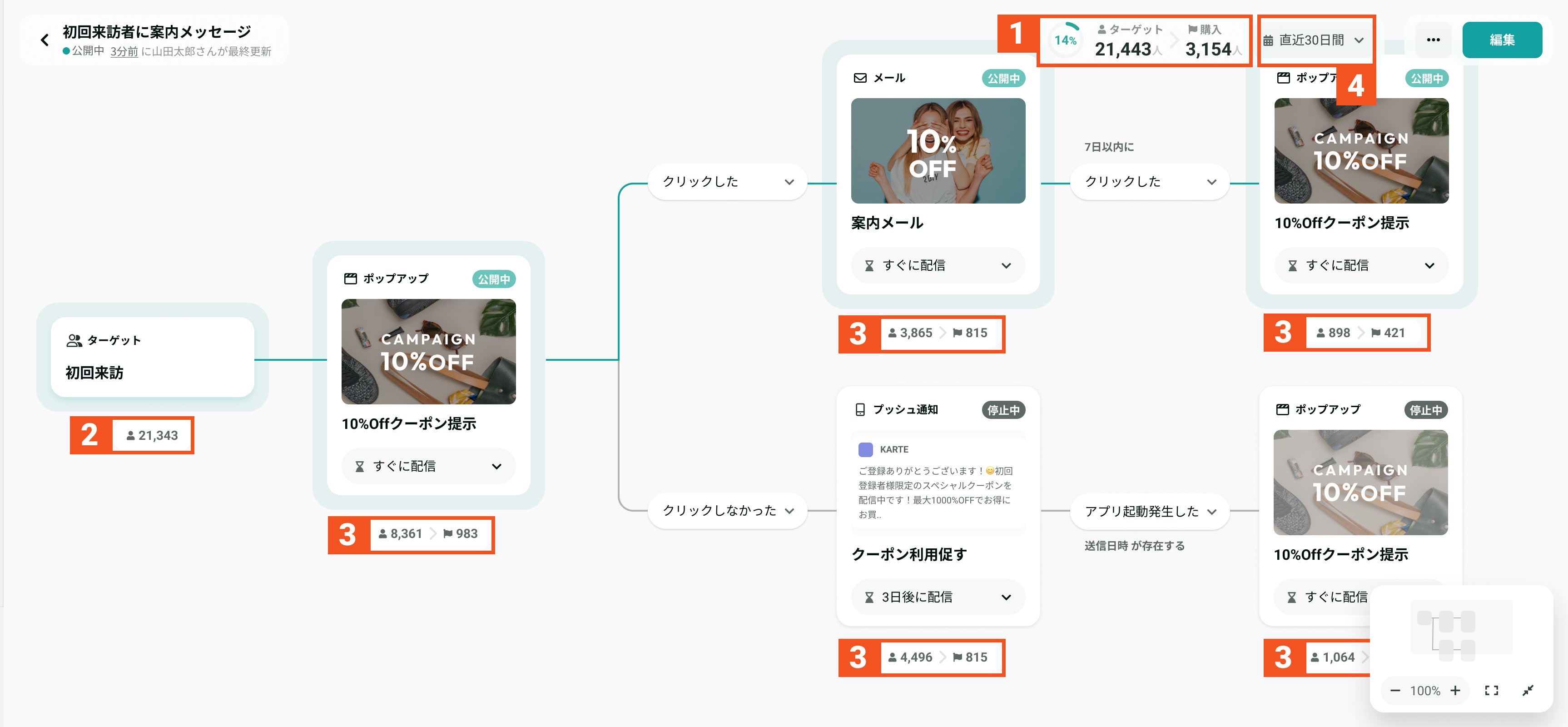
Task: Collapse the minimap panel with arrows icon
Action: (1528, 691)
